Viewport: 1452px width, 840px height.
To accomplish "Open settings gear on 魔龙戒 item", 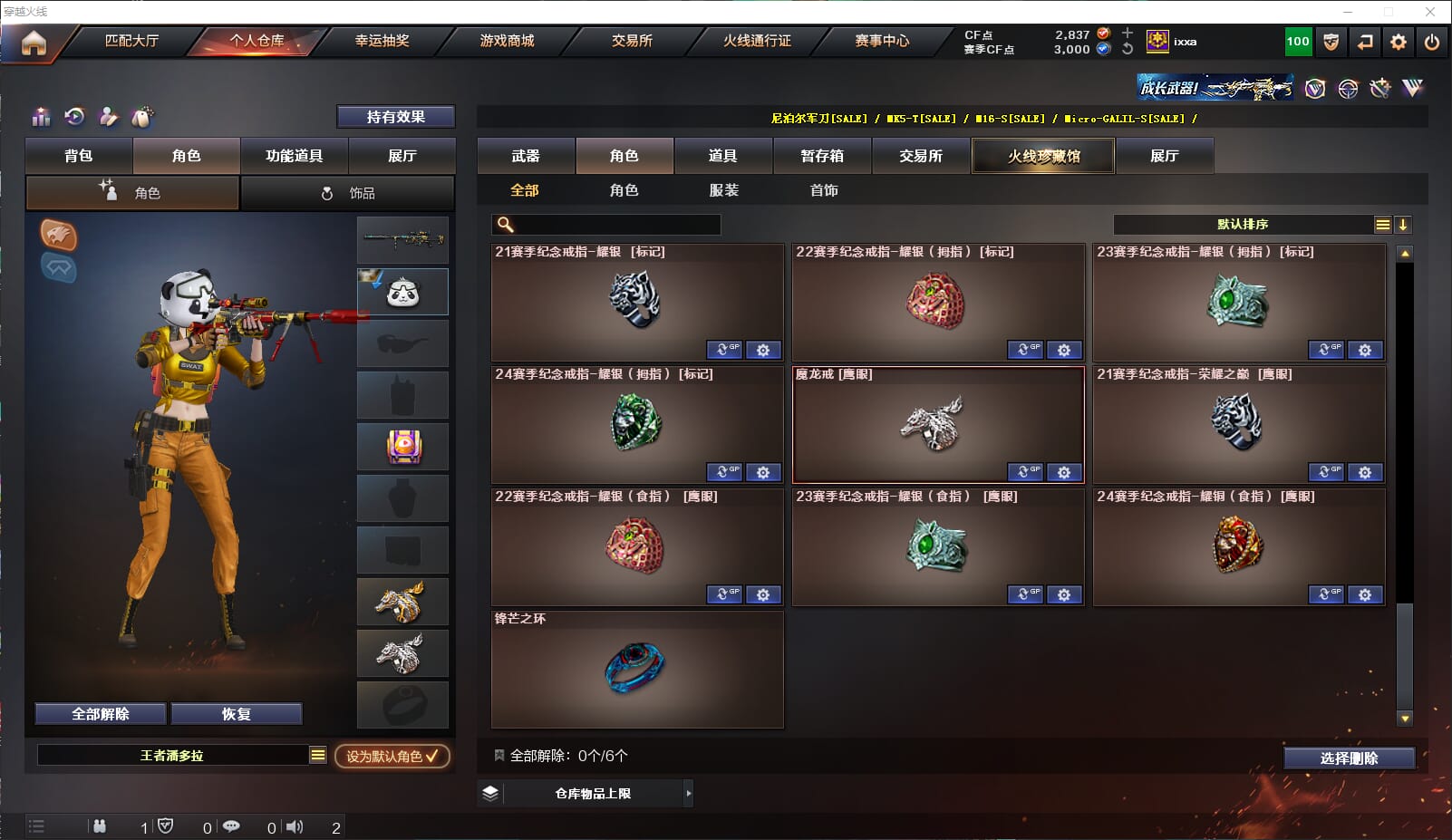I will pos(1064,472).
